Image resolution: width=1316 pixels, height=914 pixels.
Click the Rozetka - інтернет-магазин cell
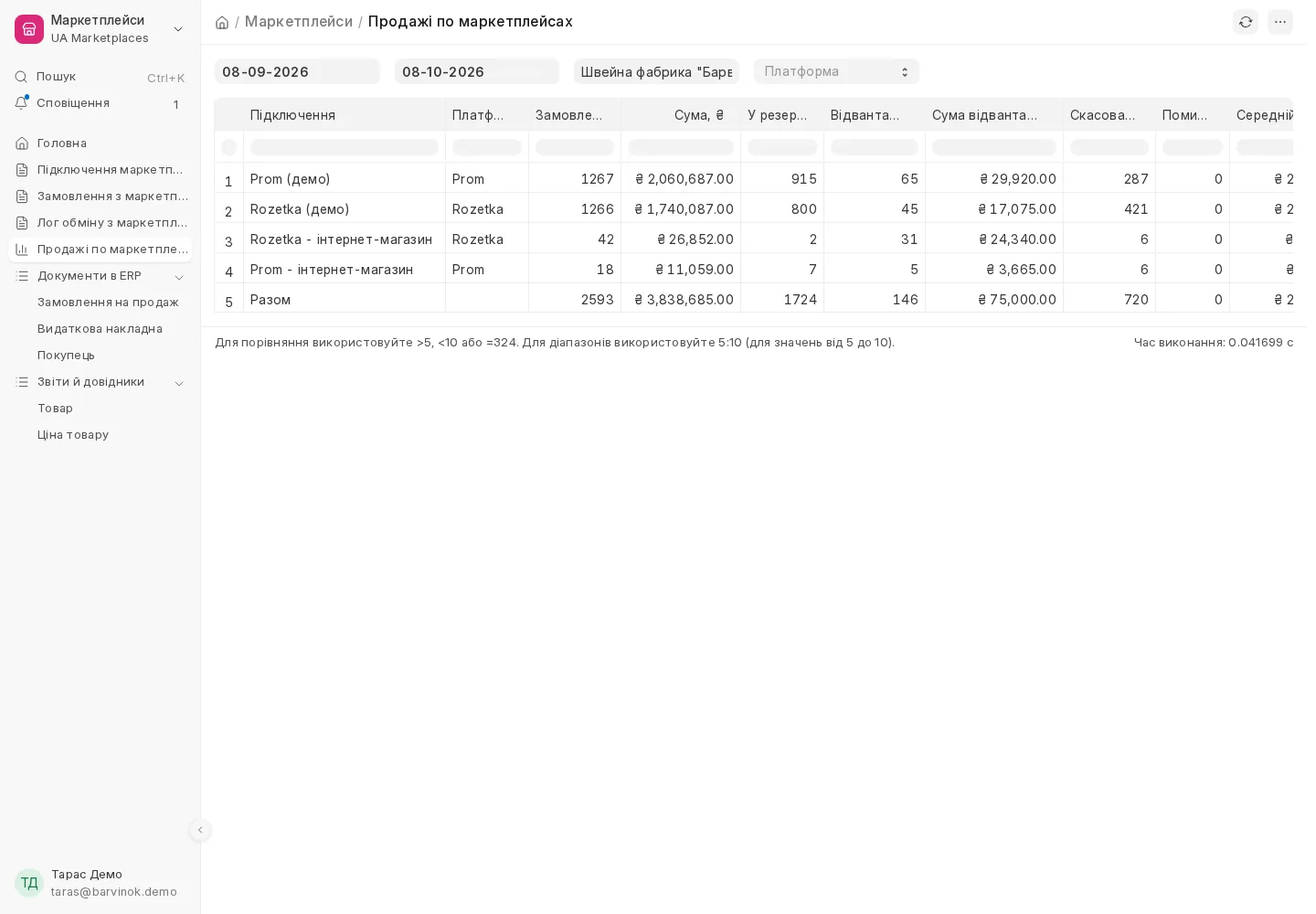click(x=345, y=239)
